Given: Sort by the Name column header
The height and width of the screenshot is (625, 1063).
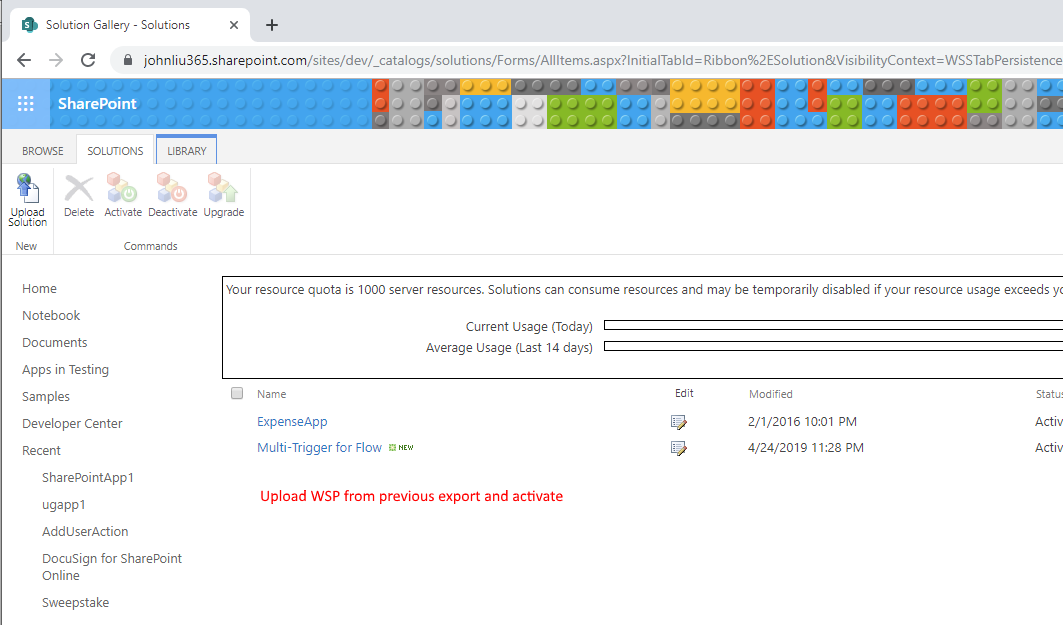Looking at the screenshot, I should coord(271,394).
